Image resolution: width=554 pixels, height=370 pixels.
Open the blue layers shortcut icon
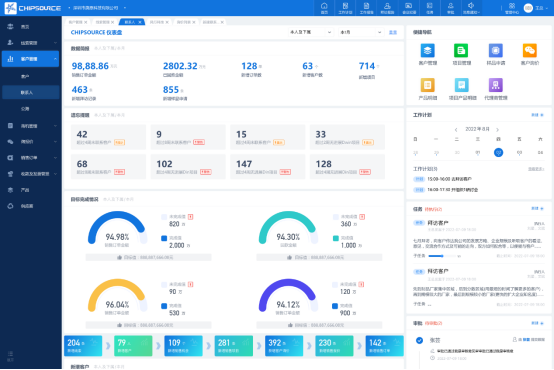pyautogui.click(x=428, y=51)
